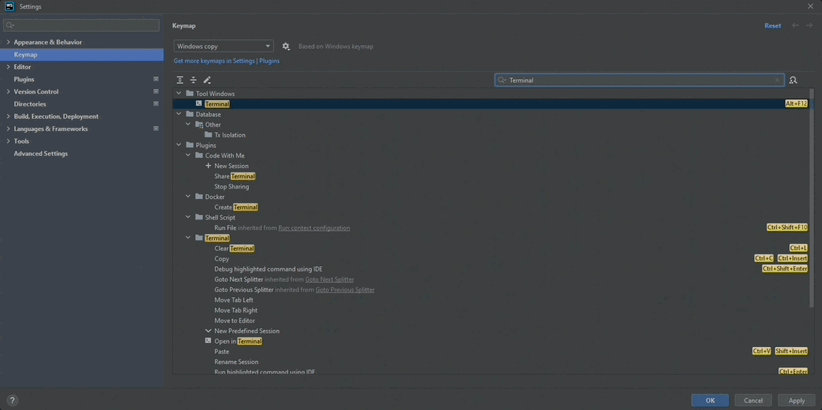Click the Code With Me folder icon
The width and height of the screenshot is (822, 410).
click(x=199, y=155)
